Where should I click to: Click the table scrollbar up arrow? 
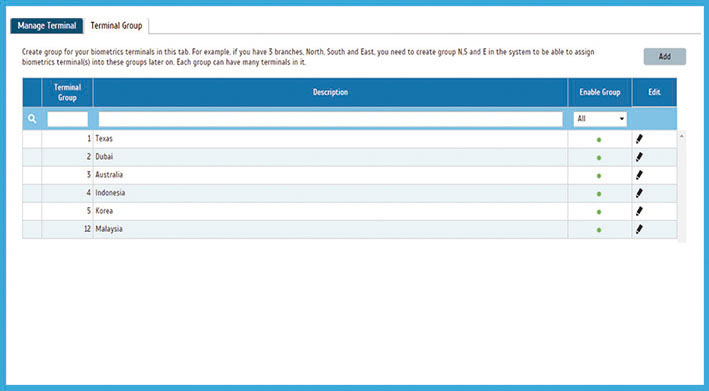pos(681,136)
